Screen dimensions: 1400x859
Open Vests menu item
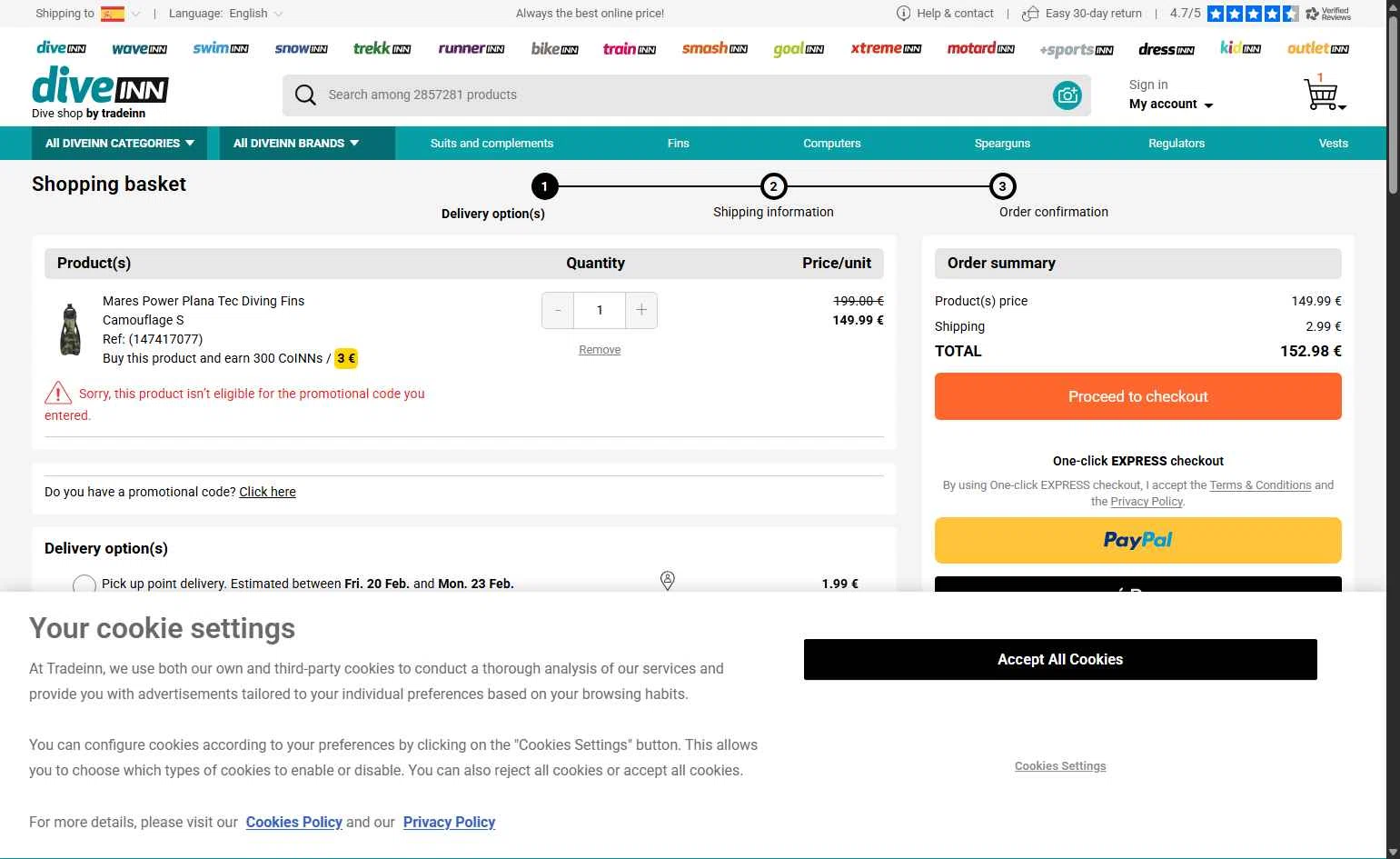(x=1334, y=144)
